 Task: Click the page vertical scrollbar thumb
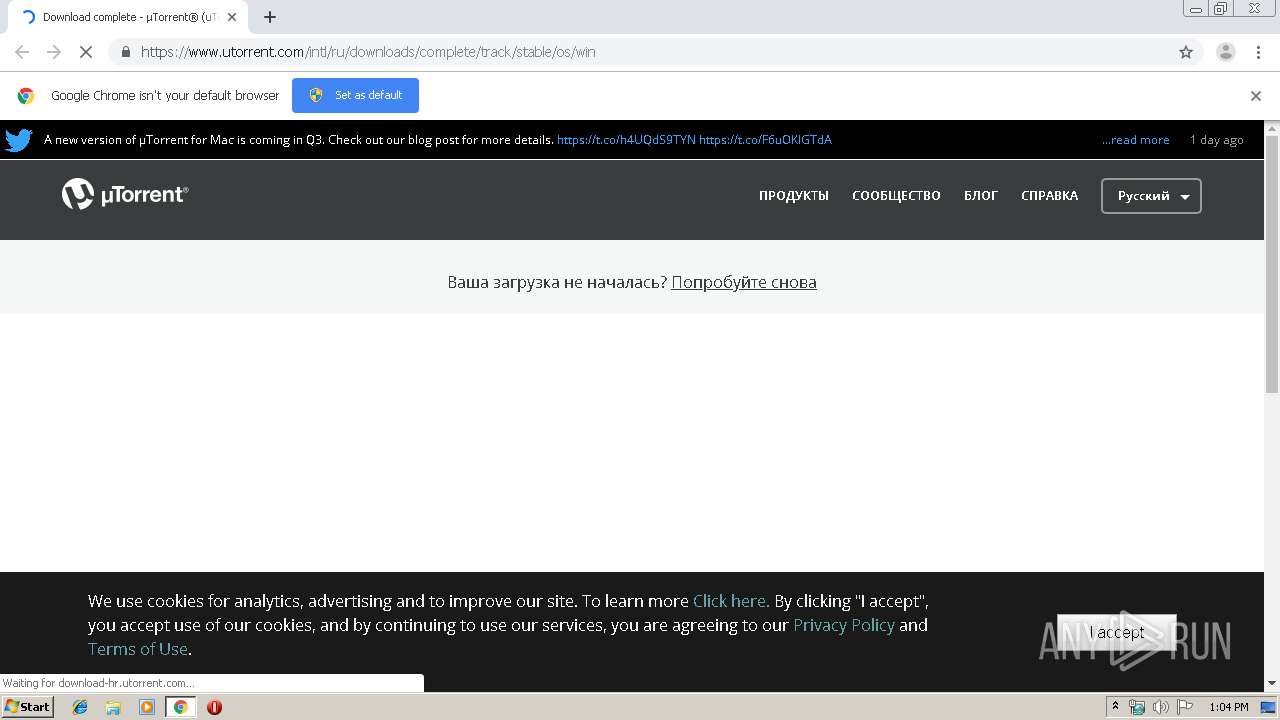1272,263
